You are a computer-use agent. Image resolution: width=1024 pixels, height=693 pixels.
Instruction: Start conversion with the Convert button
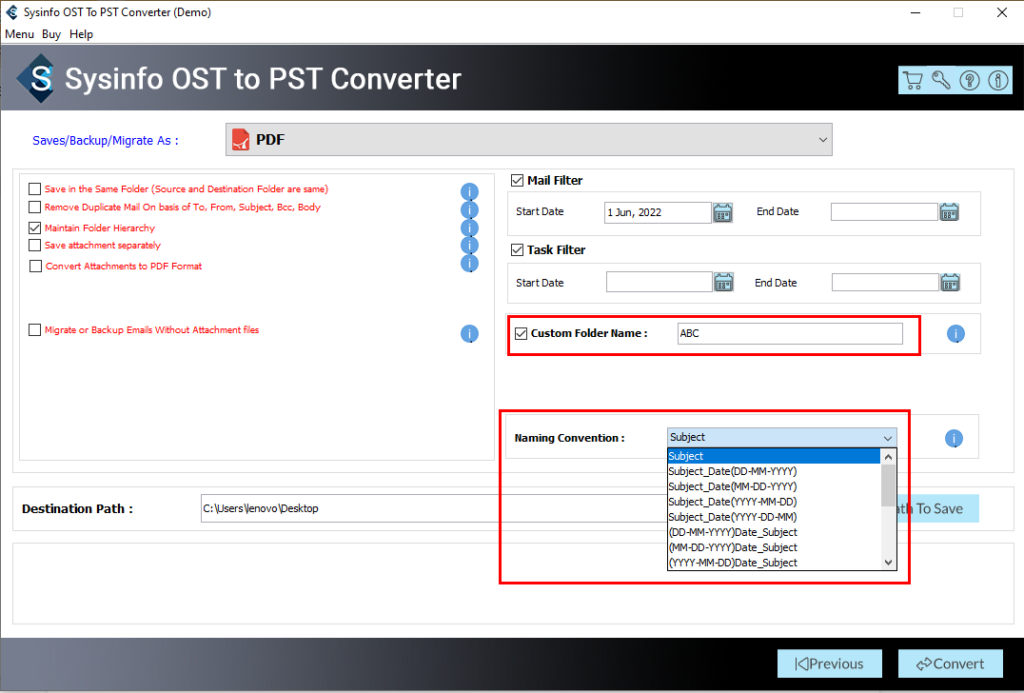950,664
